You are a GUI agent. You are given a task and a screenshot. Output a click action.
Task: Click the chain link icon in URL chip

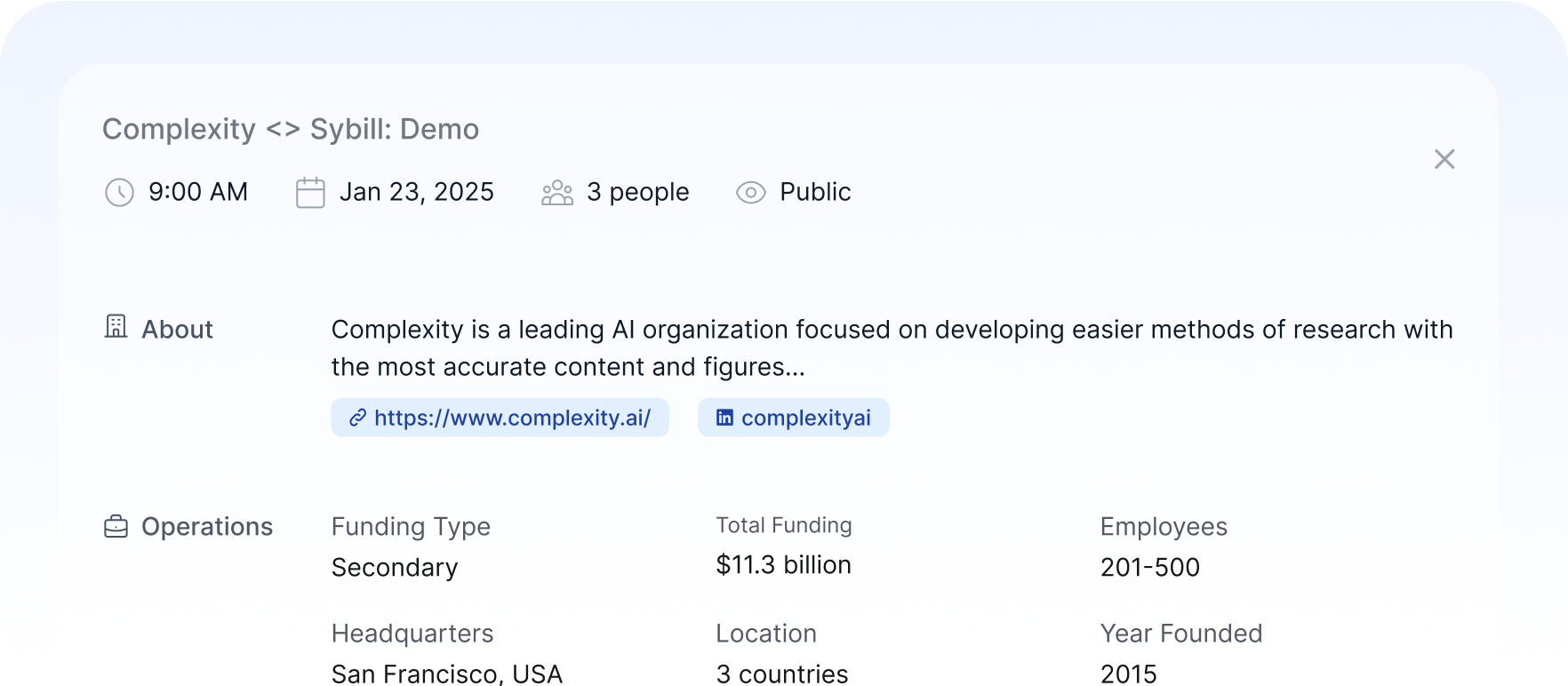357,418
